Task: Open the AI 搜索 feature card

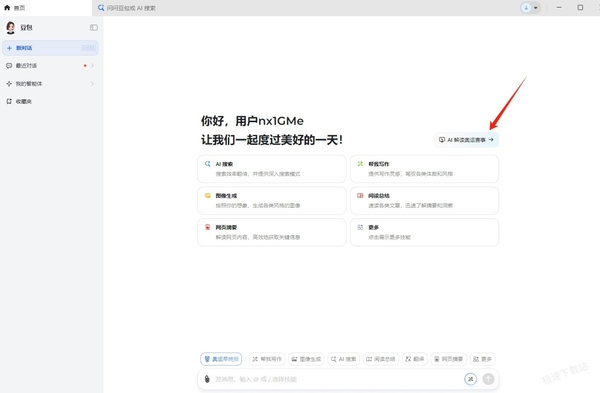Action: pos(272,169)
